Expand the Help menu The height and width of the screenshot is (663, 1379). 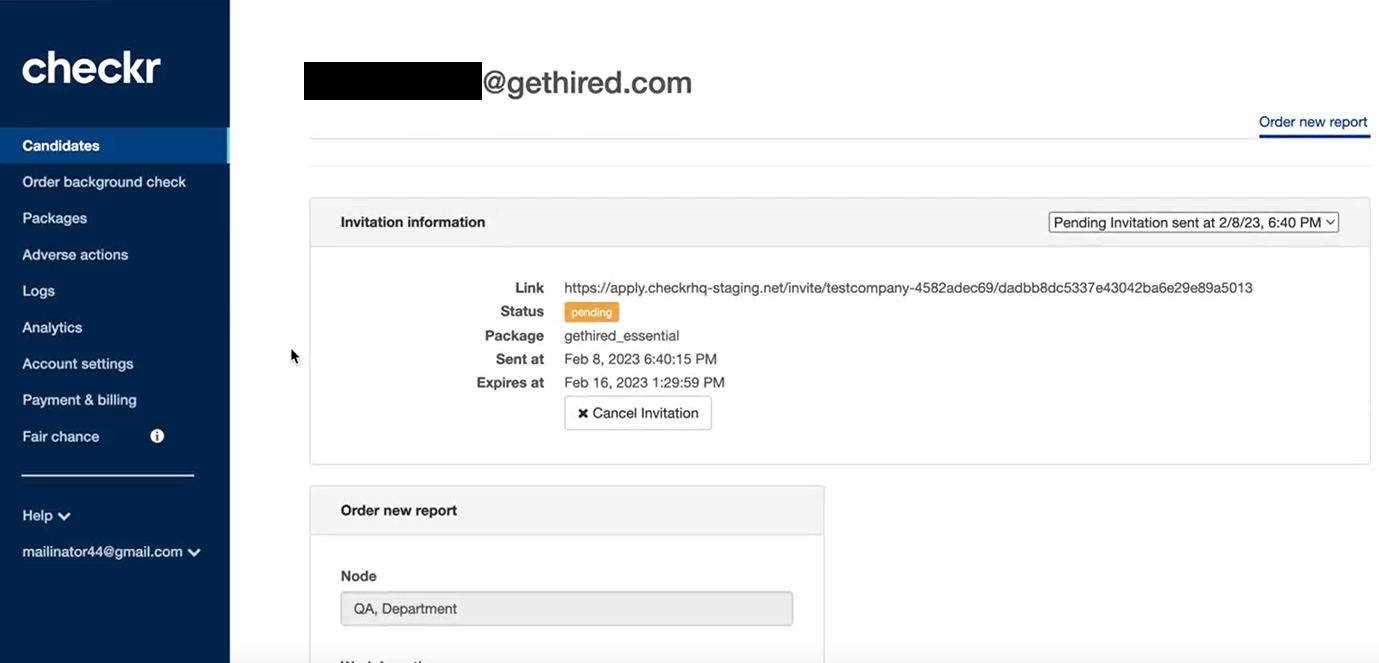pyautogui.click(x=46, y=516)
